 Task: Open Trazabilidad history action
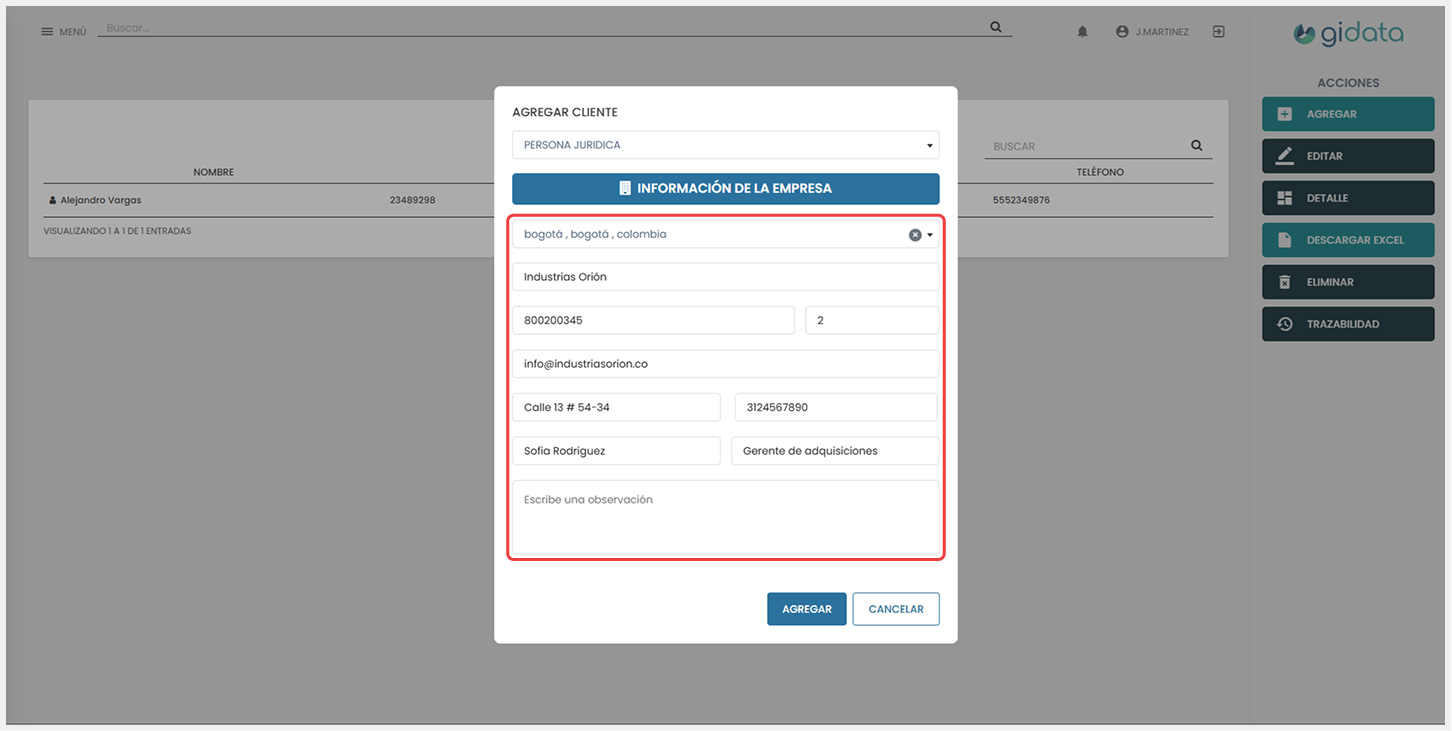pos(1347,324)
